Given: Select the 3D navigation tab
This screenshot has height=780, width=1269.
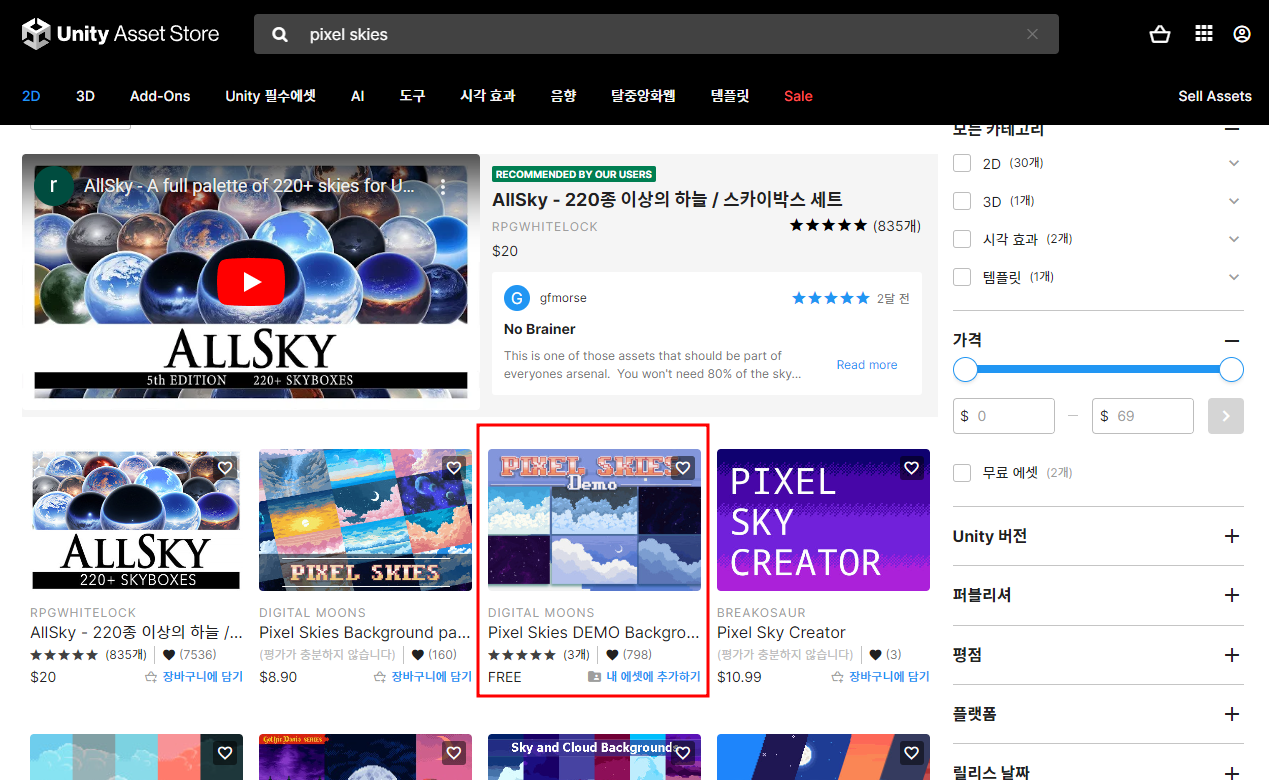Looking at the screenshot, I should [x=85, y=96].
